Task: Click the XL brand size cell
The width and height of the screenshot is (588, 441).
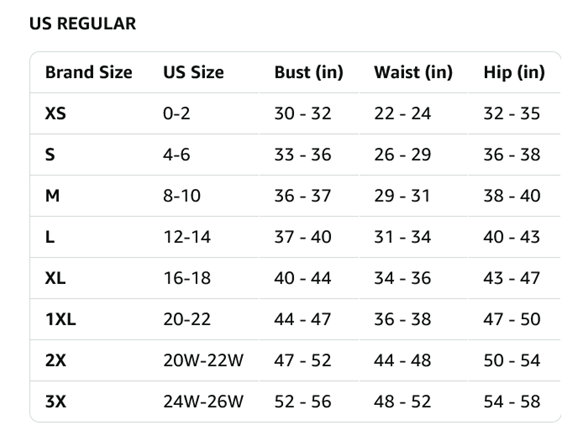Action: pyautogui.click(x=55, y=278)
